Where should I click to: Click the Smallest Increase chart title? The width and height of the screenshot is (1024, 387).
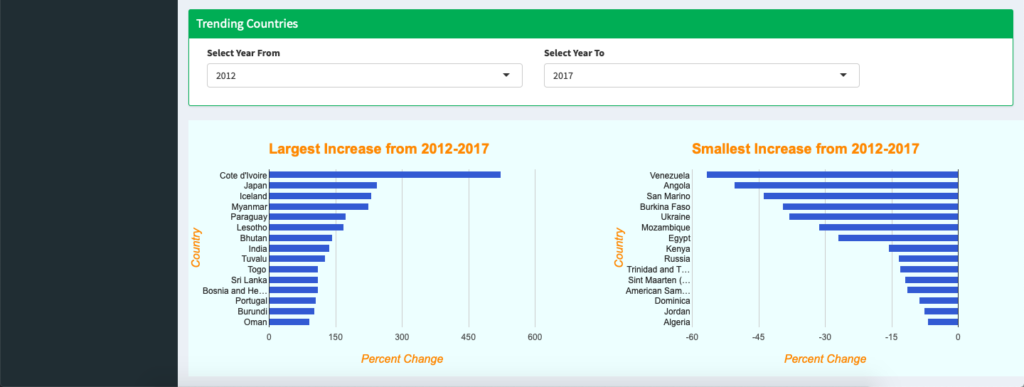805,149
